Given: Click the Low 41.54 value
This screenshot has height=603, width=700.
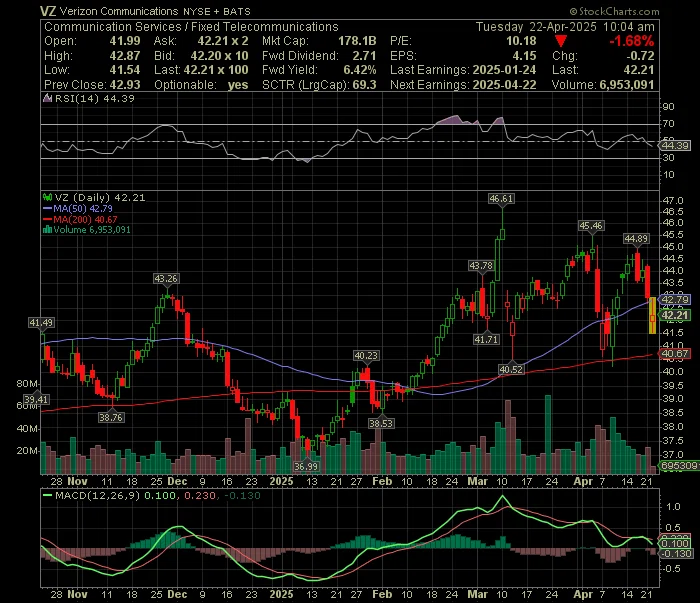Looking at the screenshot, I should point(125,70).
